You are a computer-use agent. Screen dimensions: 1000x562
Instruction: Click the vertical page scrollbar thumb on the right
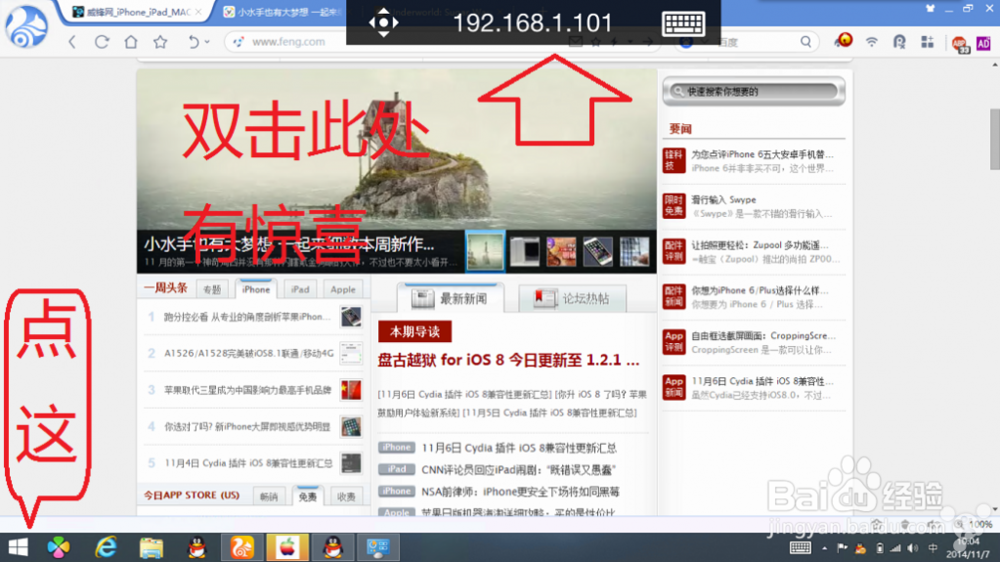click(x=994, y=139)
